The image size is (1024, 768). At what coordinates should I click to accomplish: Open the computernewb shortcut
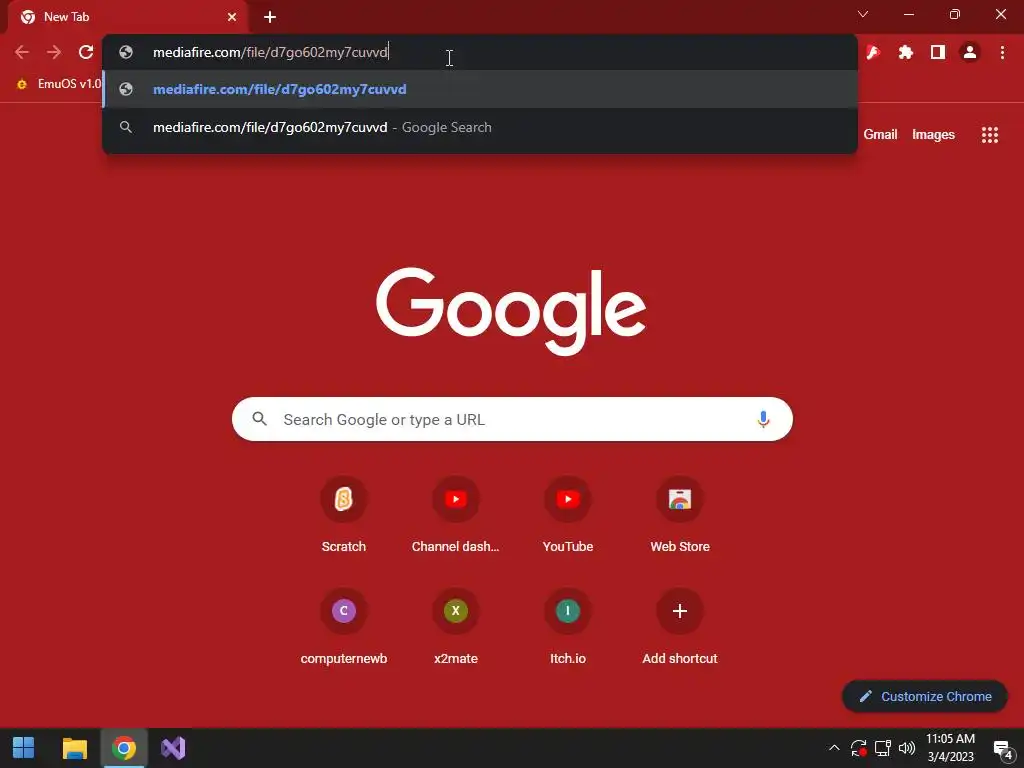[x=344, y=627]
